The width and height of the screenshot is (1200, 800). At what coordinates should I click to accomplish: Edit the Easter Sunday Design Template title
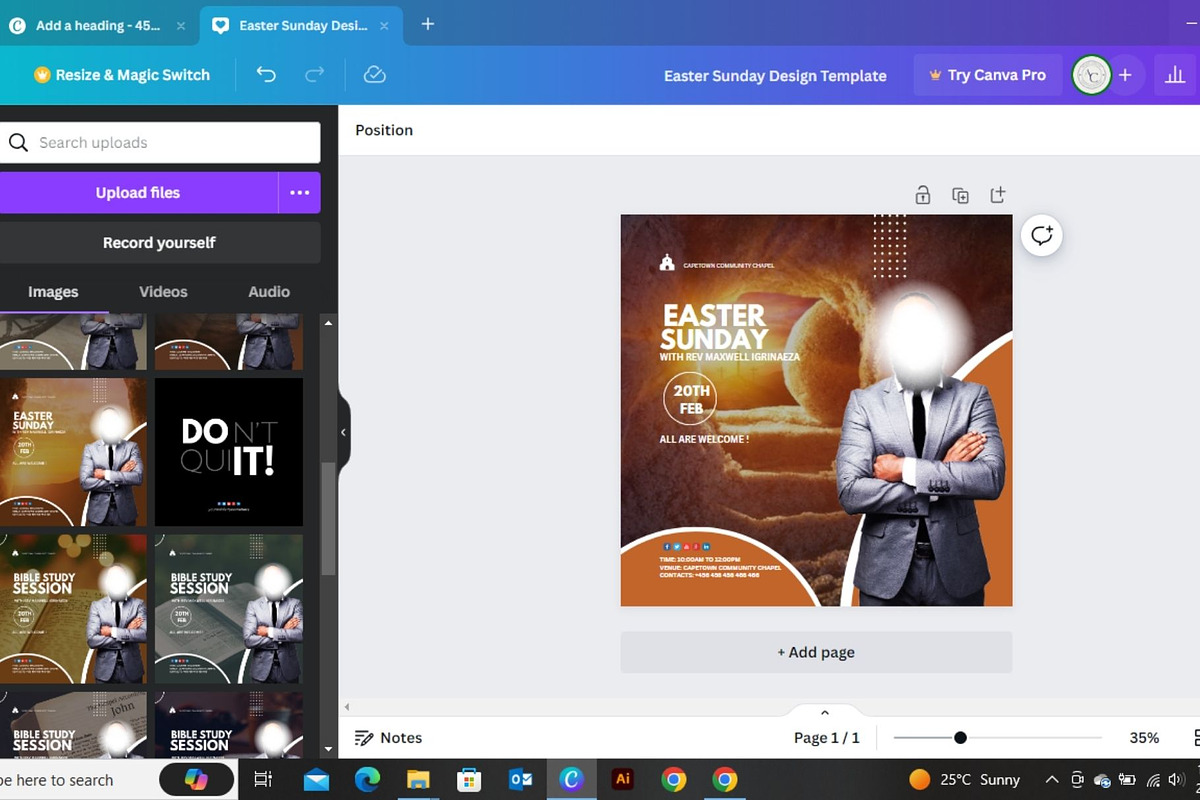(x=775, y=75)
